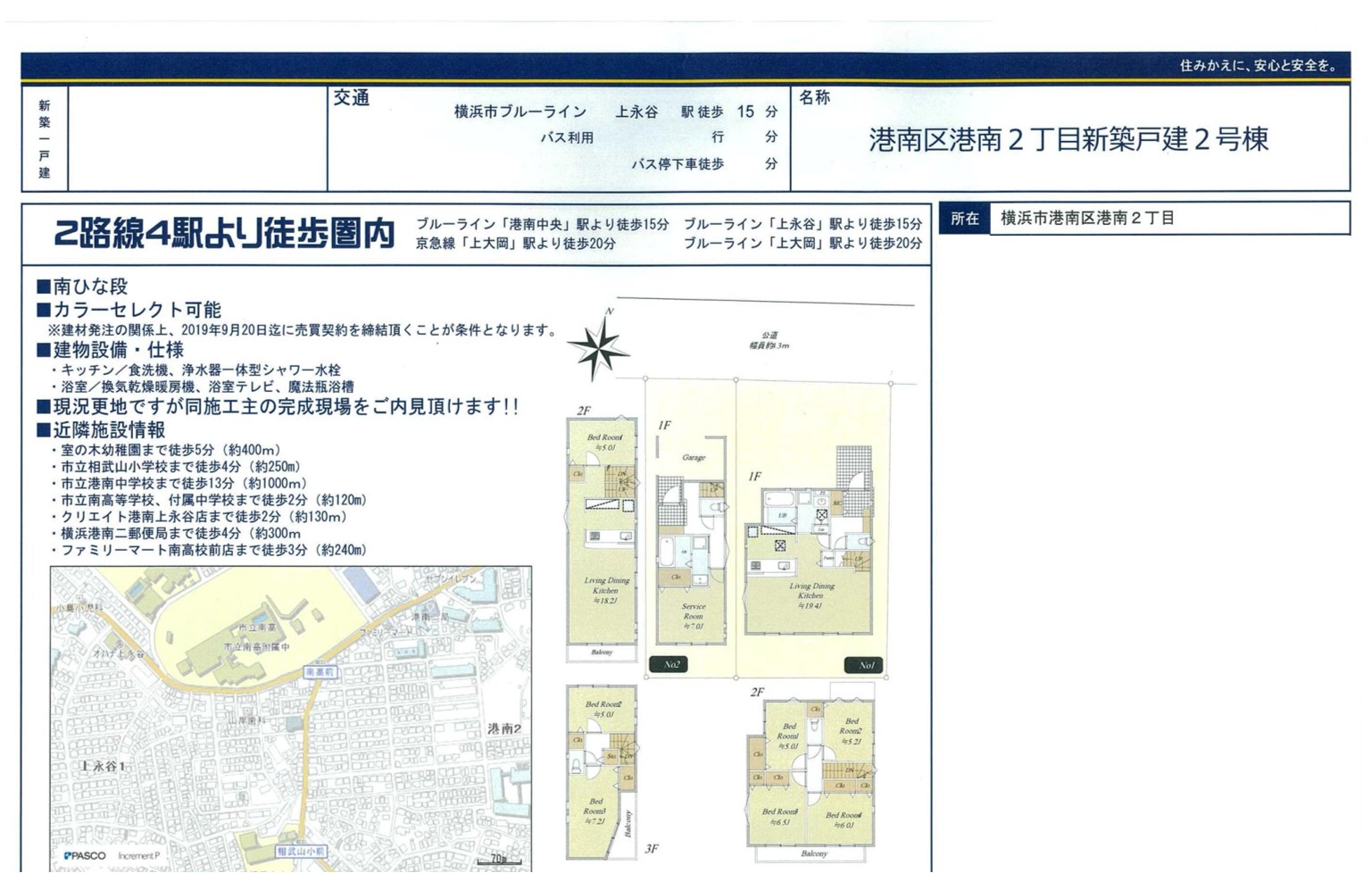This screenshot has width=1372, height=873.
Task: Click the 南高前 bus stop marker on map
Action: pyautogui.click(x=320, y=671)
